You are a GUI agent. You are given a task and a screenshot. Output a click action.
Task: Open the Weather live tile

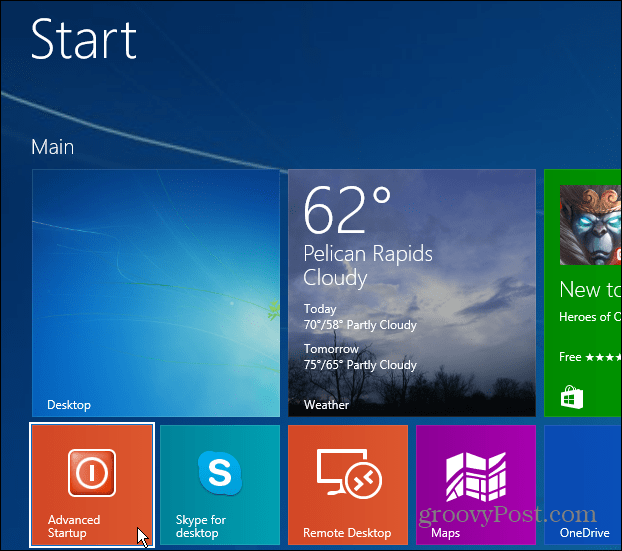pos(412,293)
